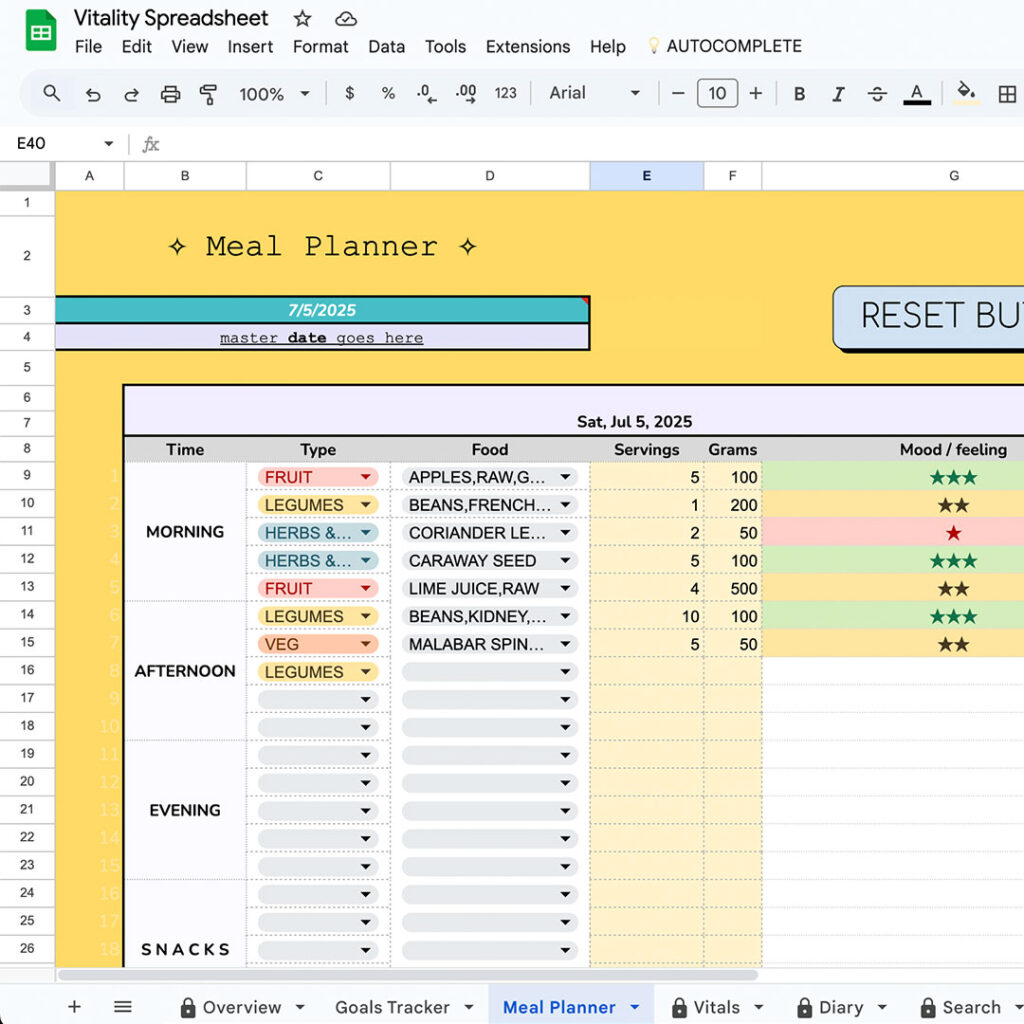Select grams value 500 for lime juice
This screenshot has width=1024, height=1024.
pos(733,588)
